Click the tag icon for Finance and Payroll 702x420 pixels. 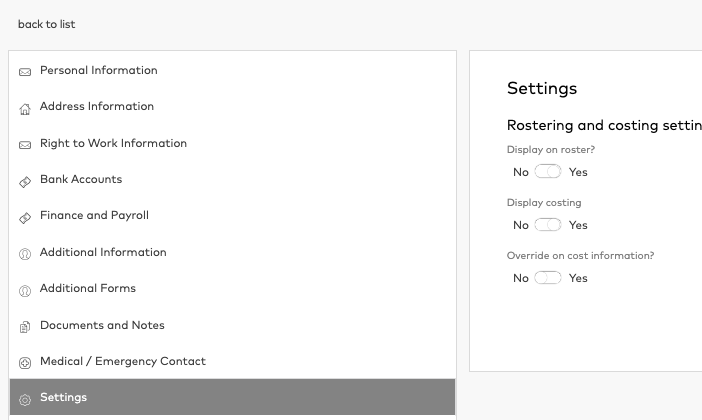(x=25, y=218)
